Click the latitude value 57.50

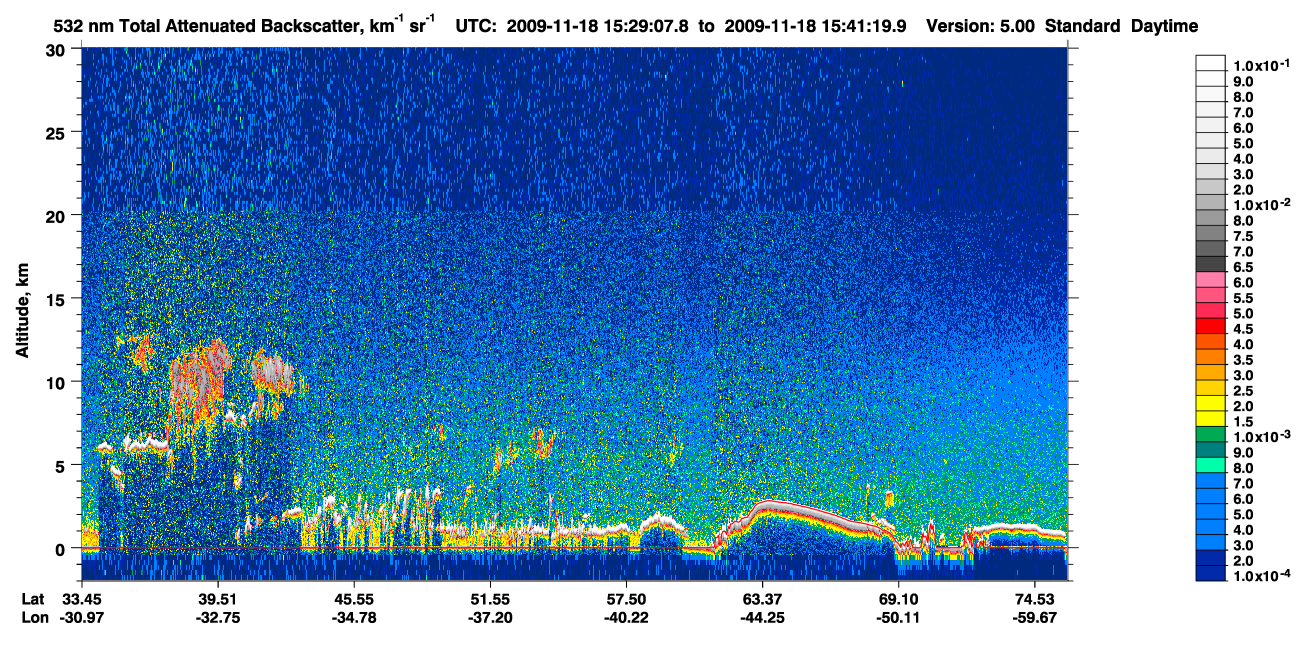coord(625,599)
